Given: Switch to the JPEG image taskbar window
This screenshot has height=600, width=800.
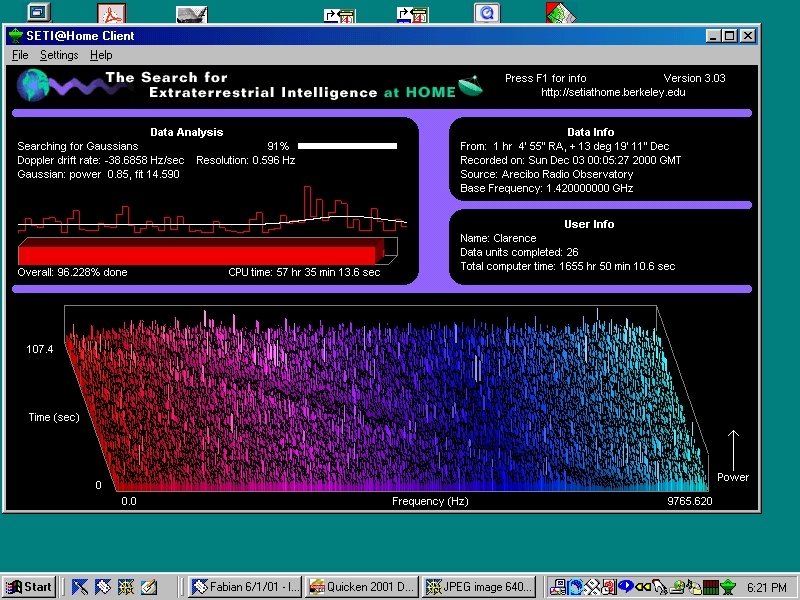Looking at the screenshot, I should 479,587.
